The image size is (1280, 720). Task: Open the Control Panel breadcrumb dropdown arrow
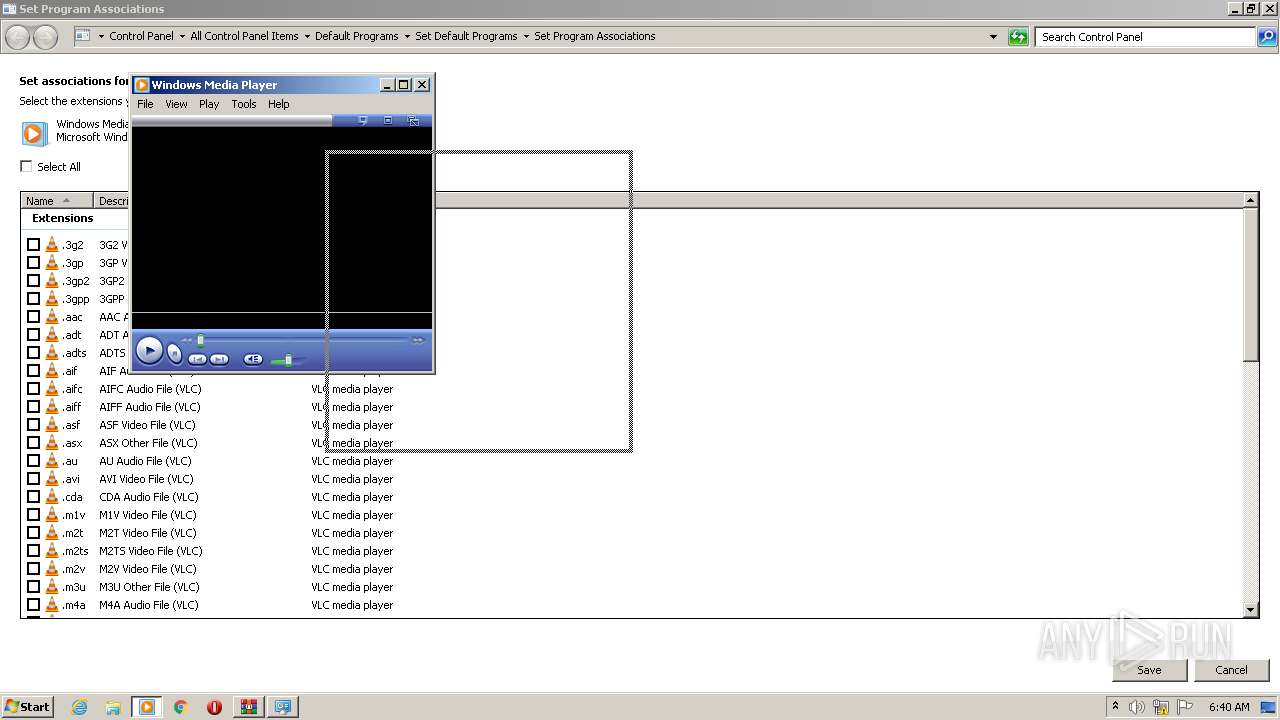(x=181, y=36)
